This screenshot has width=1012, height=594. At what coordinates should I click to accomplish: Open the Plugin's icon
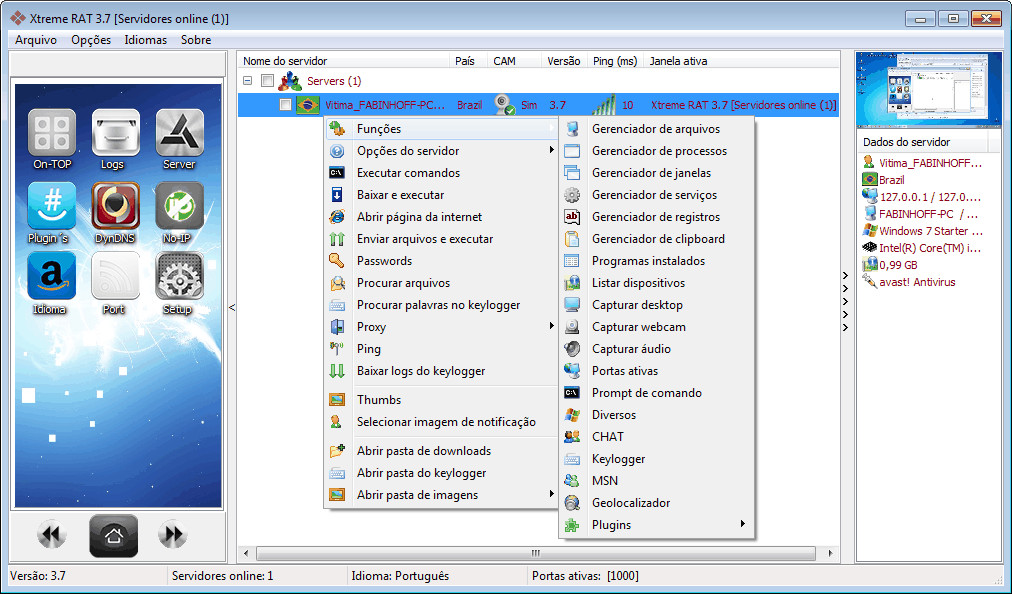tap(52, 206)
